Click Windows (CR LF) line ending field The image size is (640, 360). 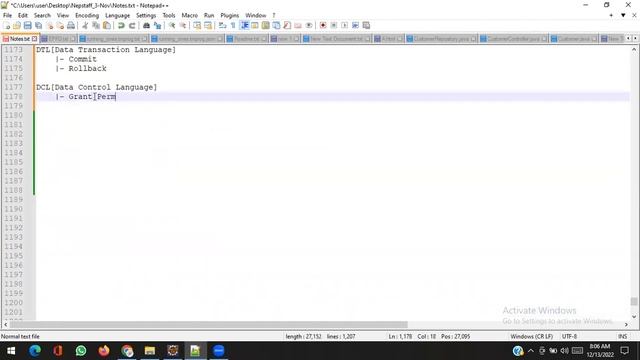531,336
